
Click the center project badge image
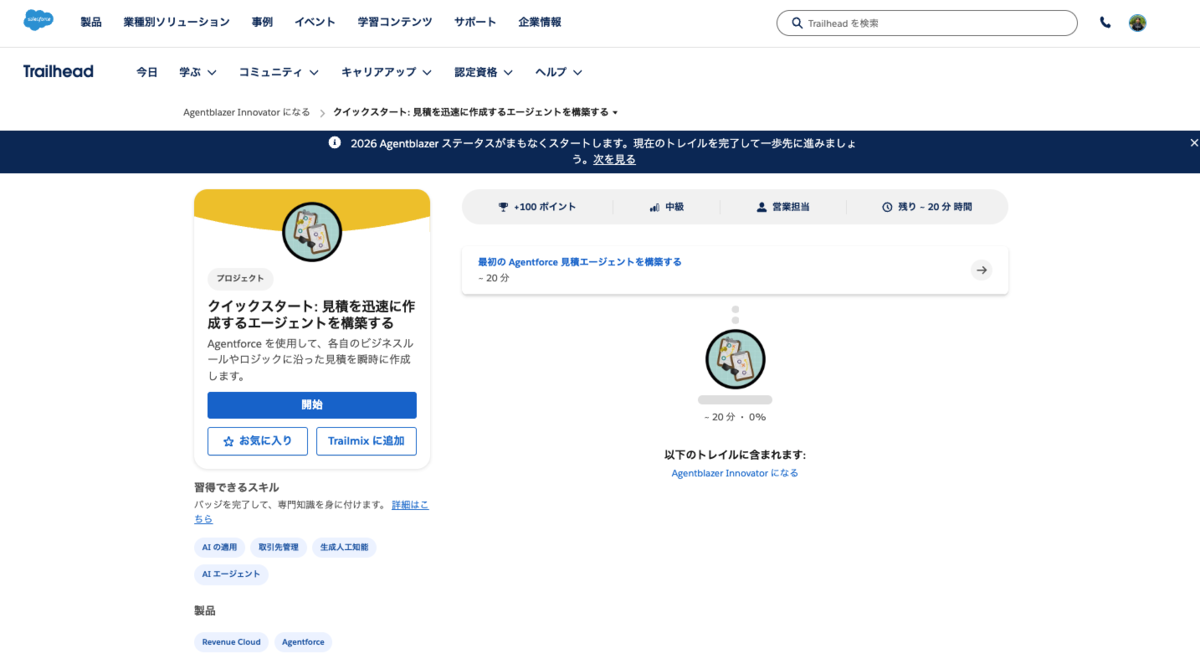(x=735, y=359)
